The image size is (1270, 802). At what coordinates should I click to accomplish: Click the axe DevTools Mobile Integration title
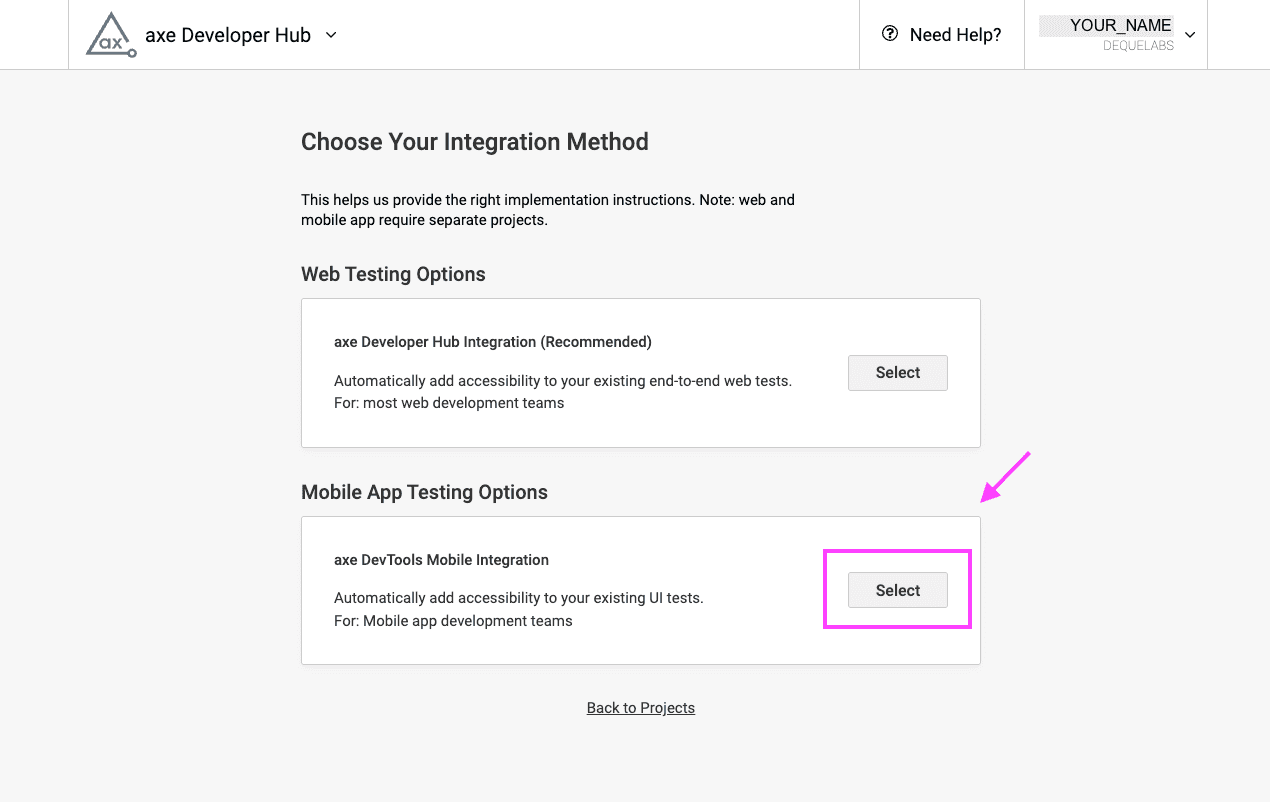tap(441, 560)
